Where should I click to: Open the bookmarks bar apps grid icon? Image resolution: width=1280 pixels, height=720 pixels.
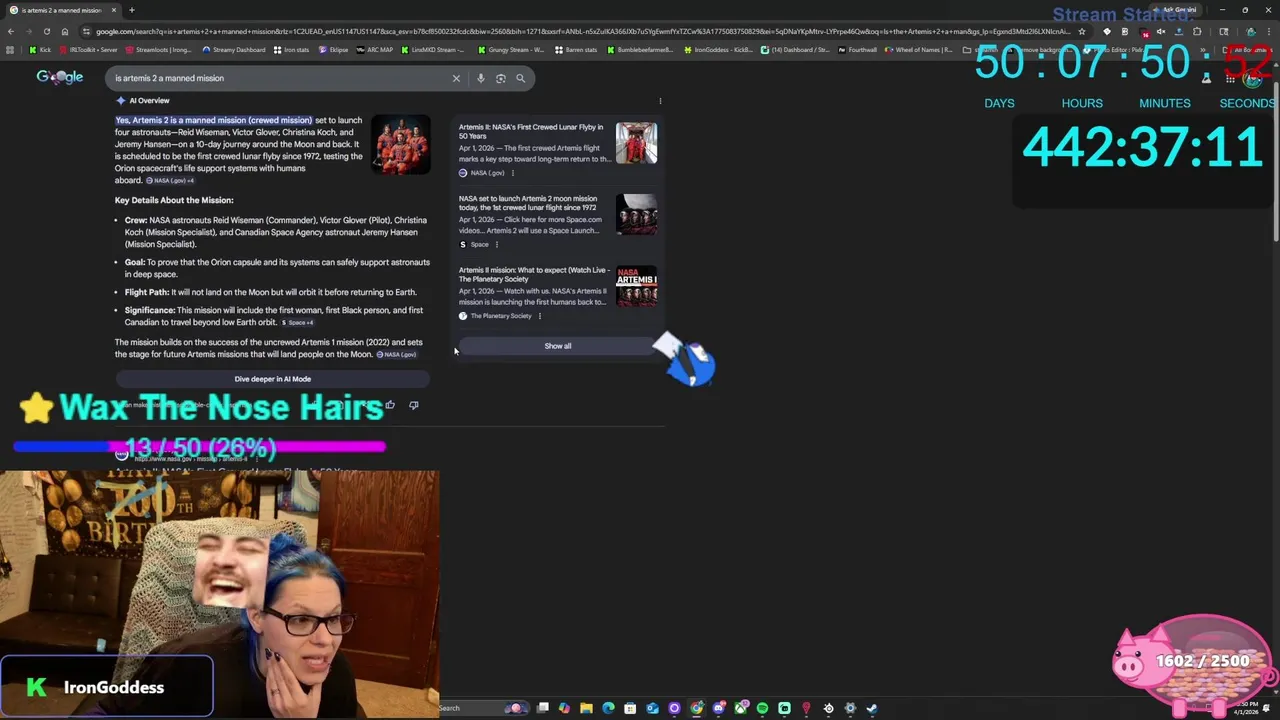point(10,49)
